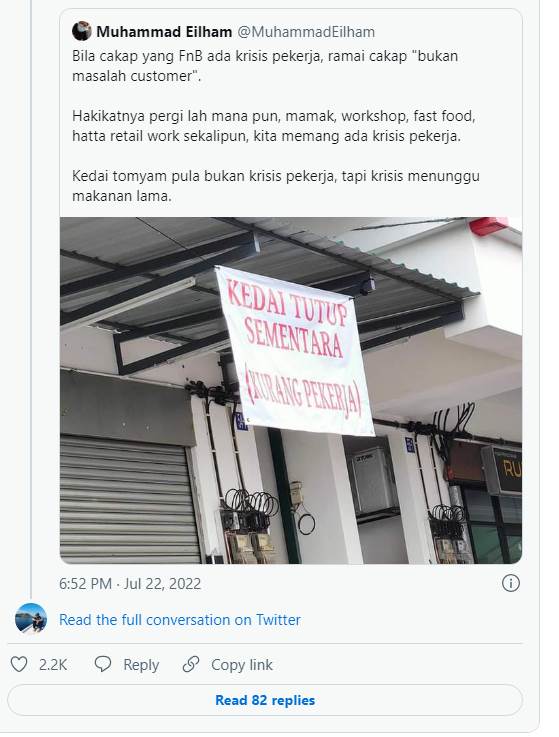Click the Muhammad Eilham display name
Image resolution: width=559 pixels, height=737 pixels.
click(164, 32)
